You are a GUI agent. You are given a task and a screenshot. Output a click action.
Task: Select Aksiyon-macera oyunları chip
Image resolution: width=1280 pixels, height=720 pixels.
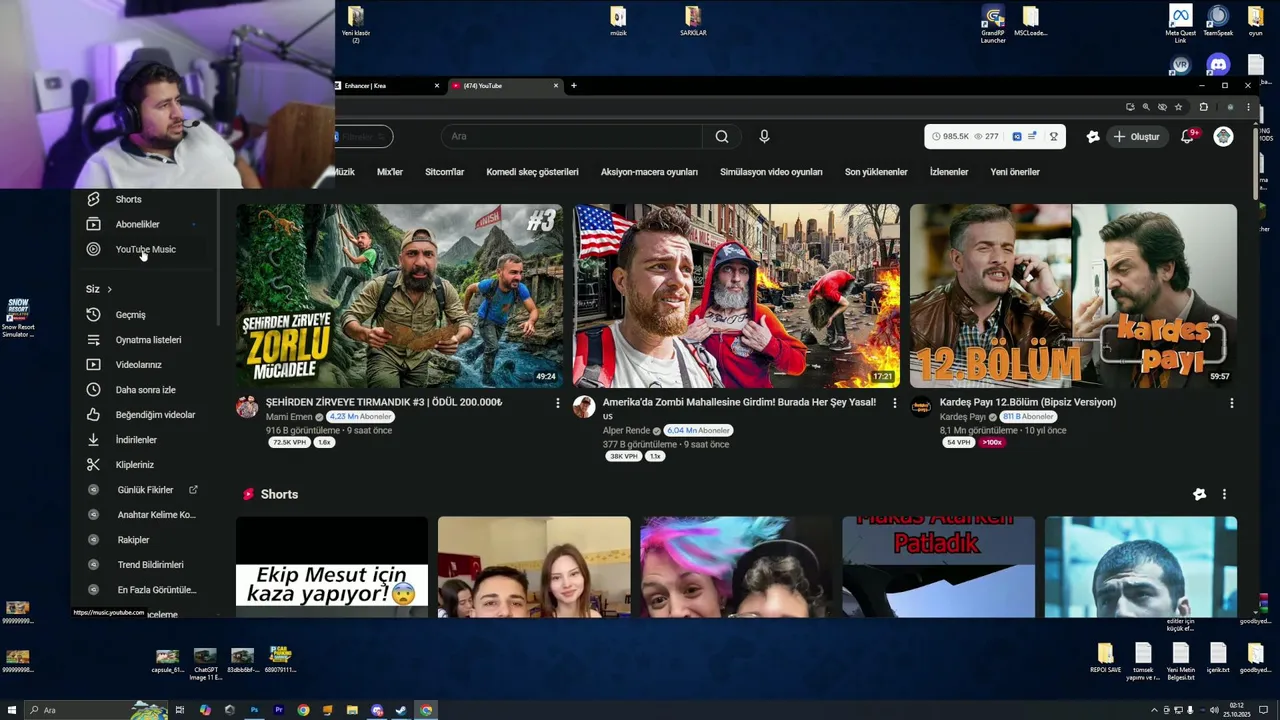649,172
